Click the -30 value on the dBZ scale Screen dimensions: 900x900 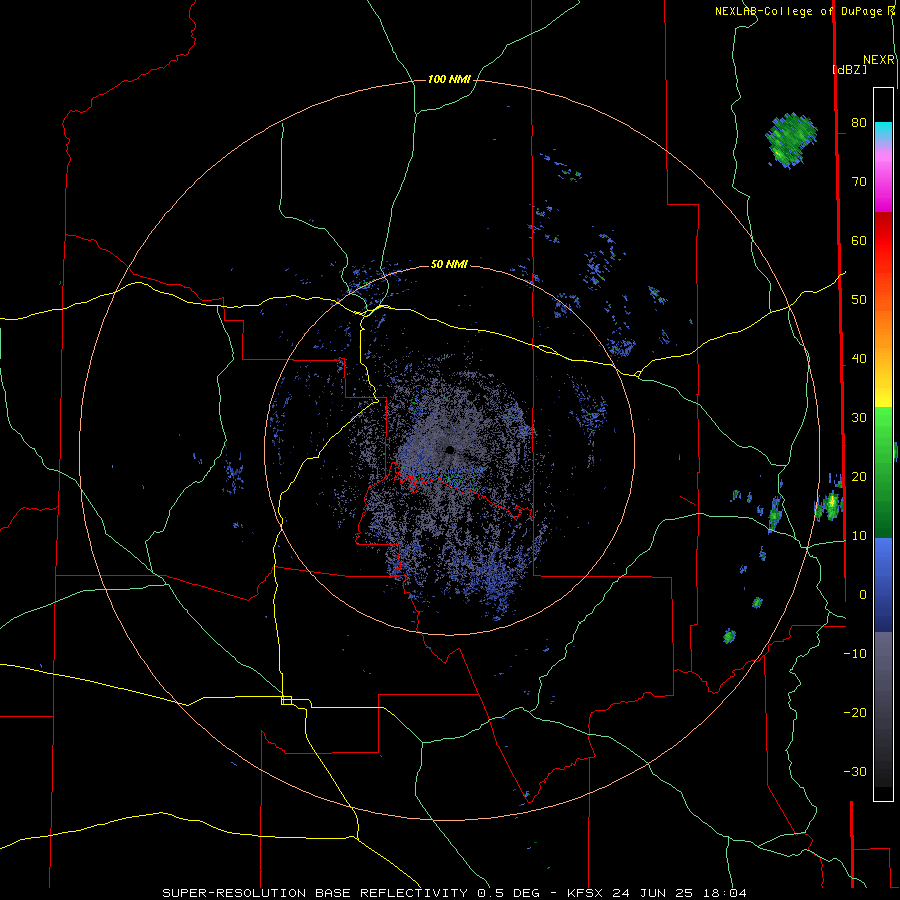(855, 771)
